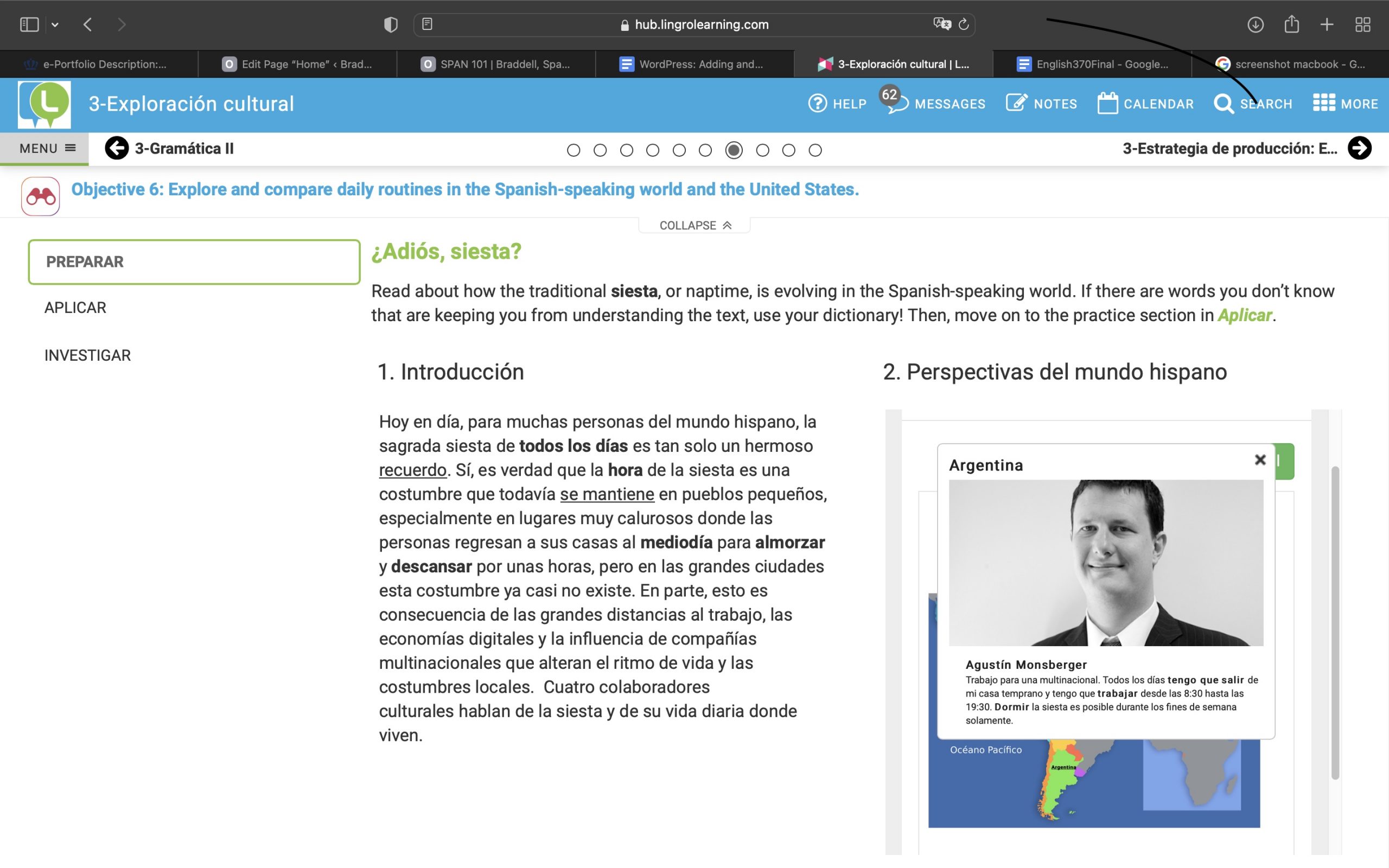The image size is (1389, 868).
Task: Select the eighth page progress circle
Action: click(762, 150)
